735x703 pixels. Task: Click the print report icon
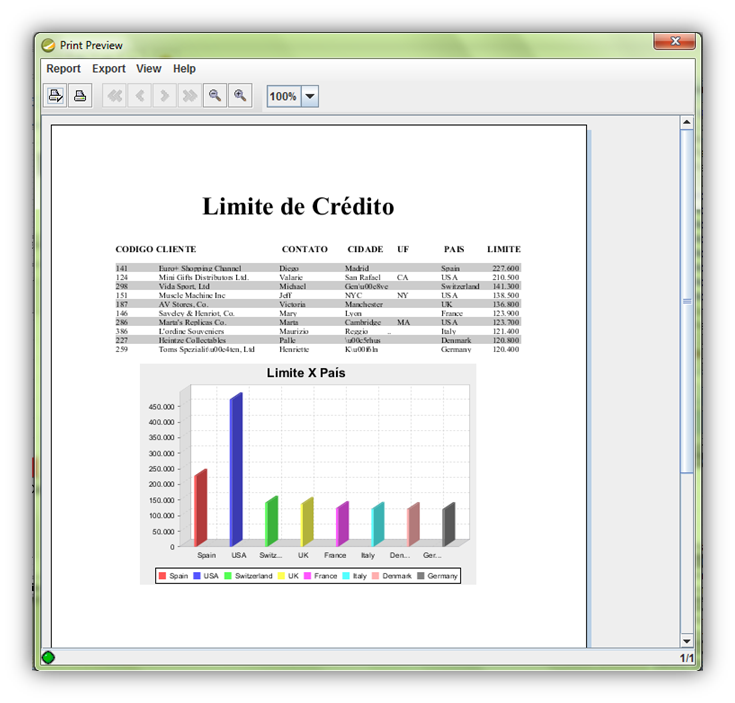(81, 96)
